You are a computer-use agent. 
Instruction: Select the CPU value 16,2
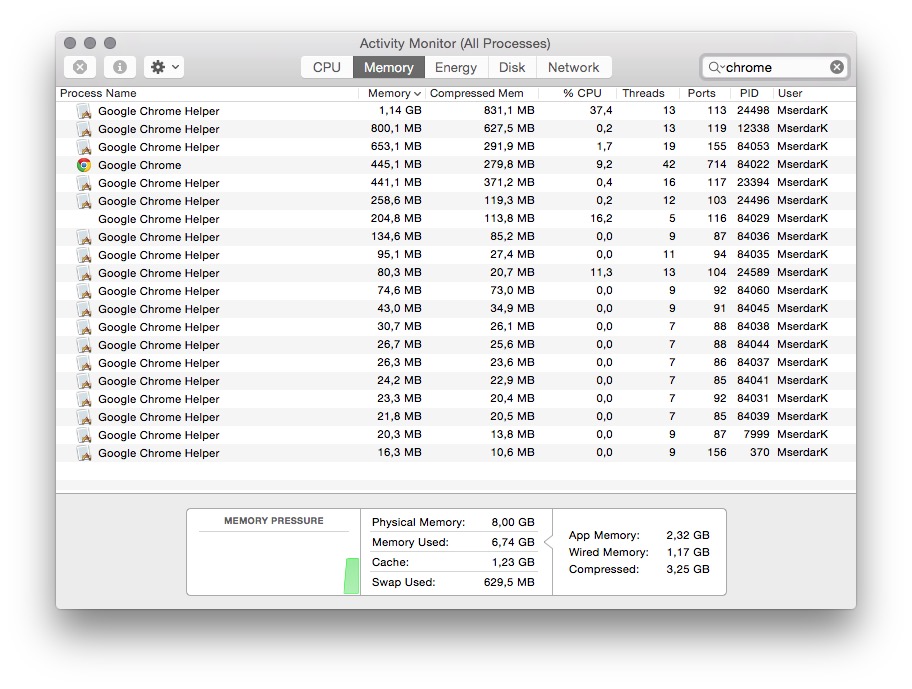600,219
